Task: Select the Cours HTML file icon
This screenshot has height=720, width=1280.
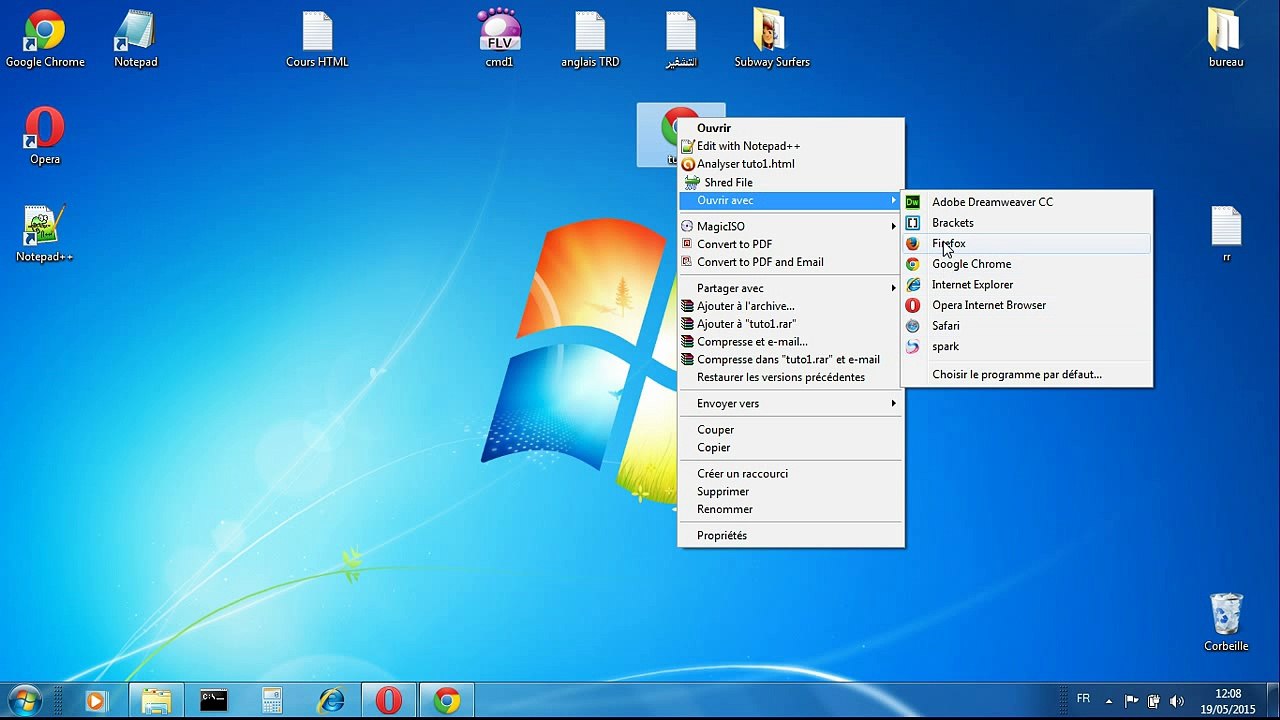Action: coord(317,40)
